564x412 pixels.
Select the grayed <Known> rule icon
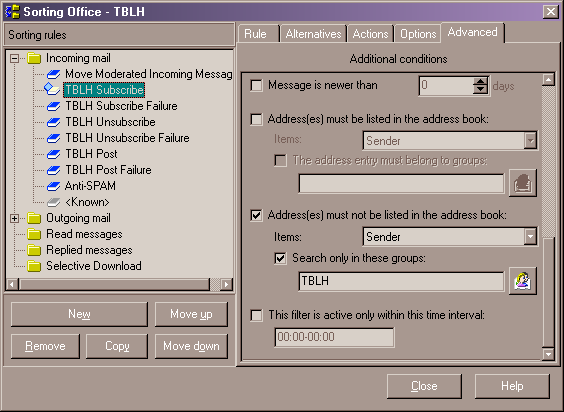tap(54, 202)
